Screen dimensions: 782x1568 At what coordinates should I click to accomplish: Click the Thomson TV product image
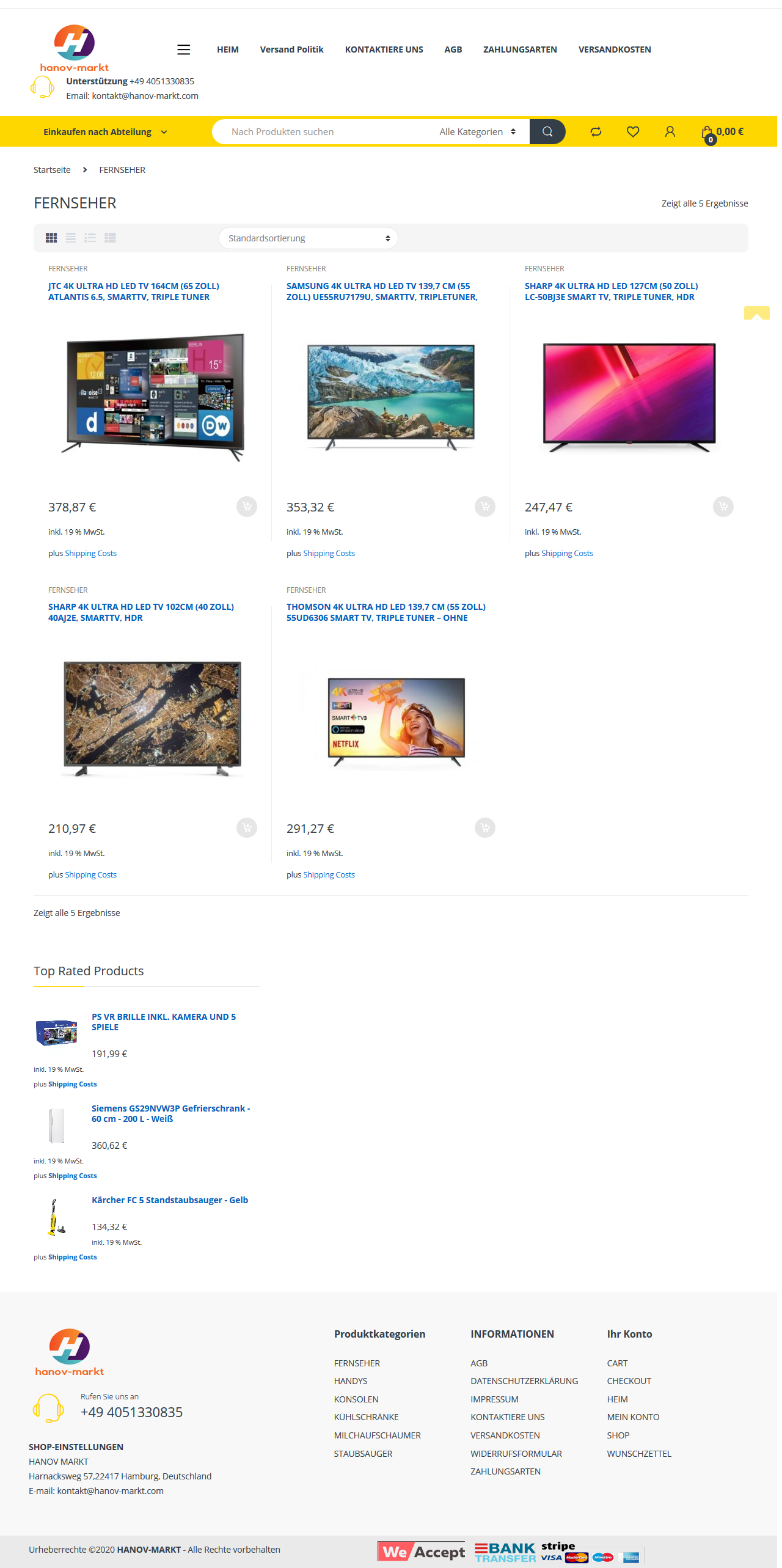point(396,722)
